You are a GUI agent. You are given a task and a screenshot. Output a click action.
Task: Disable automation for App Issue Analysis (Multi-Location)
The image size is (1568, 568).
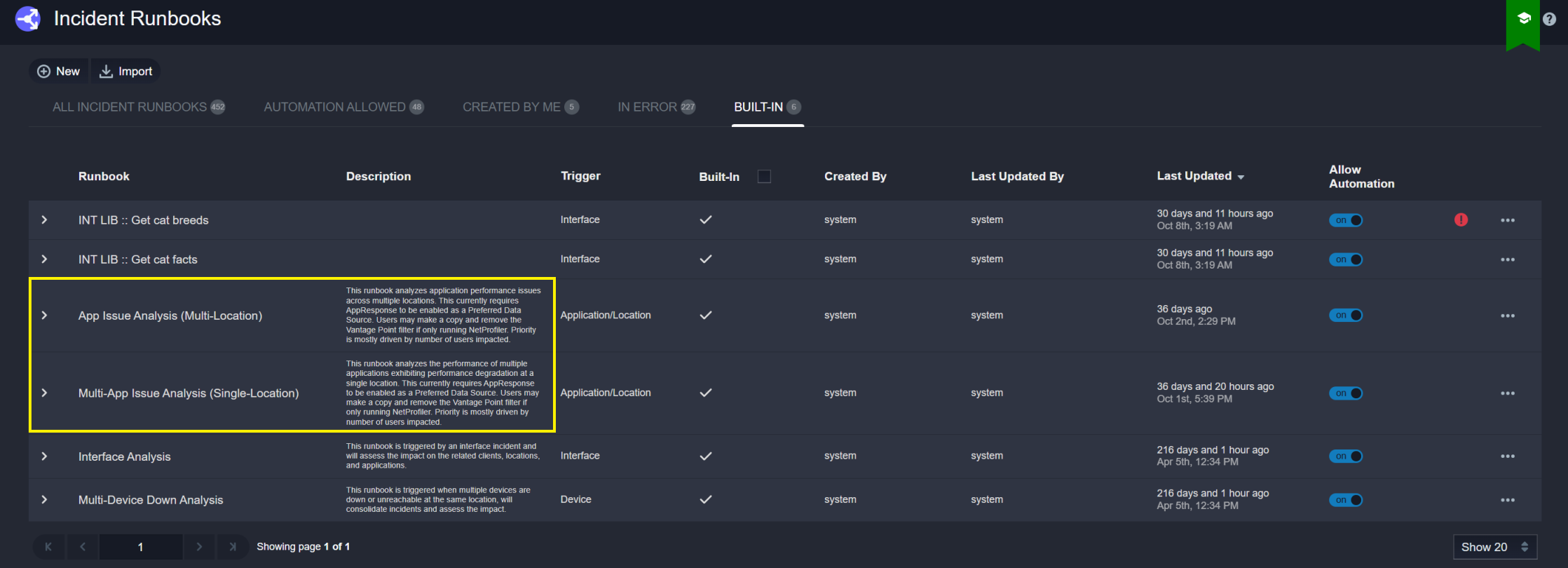(1346, 316)
